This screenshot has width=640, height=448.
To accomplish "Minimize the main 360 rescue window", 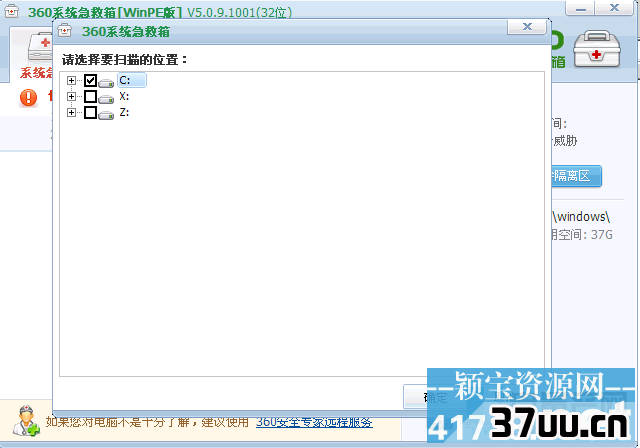I will [x=580, y=8].
